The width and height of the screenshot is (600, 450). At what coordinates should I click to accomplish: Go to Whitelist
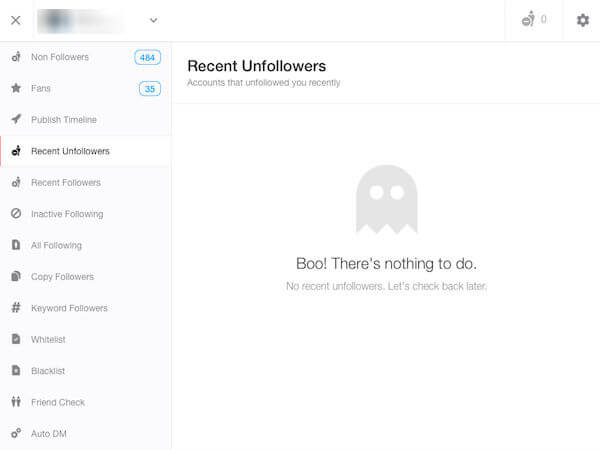pos(48,340)
